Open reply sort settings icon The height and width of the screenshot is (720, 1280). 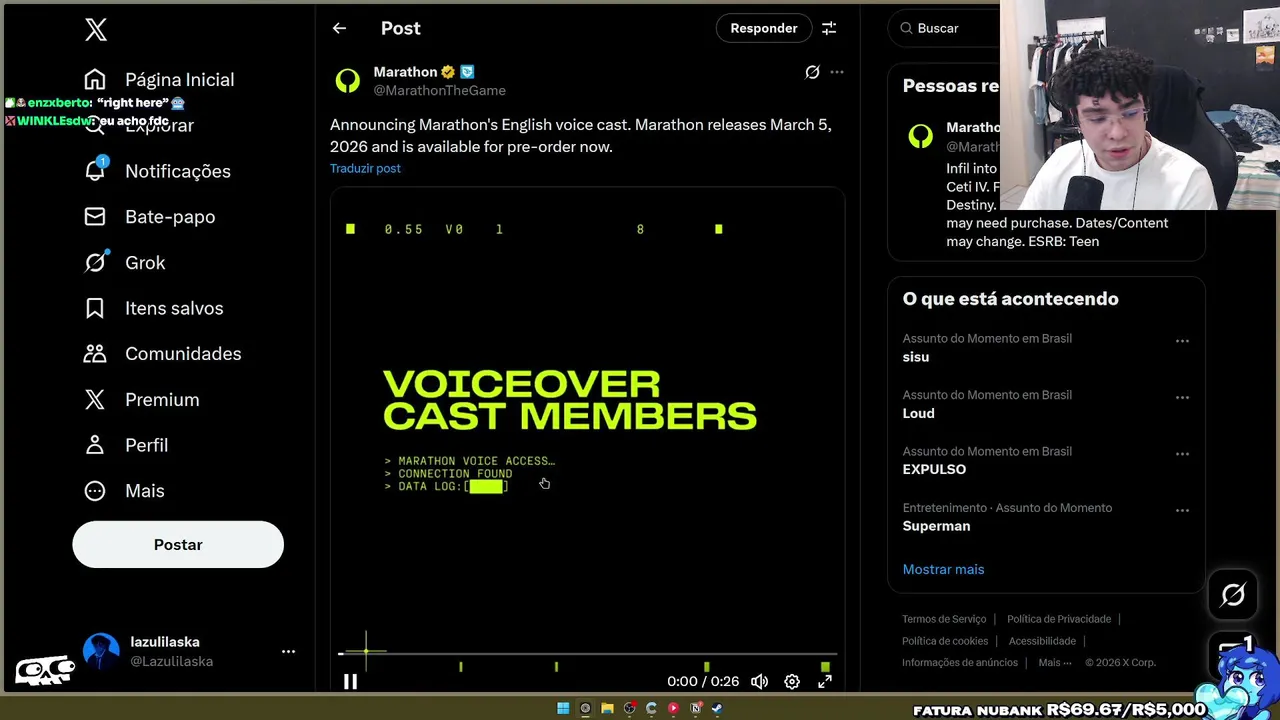pos(829,29)
